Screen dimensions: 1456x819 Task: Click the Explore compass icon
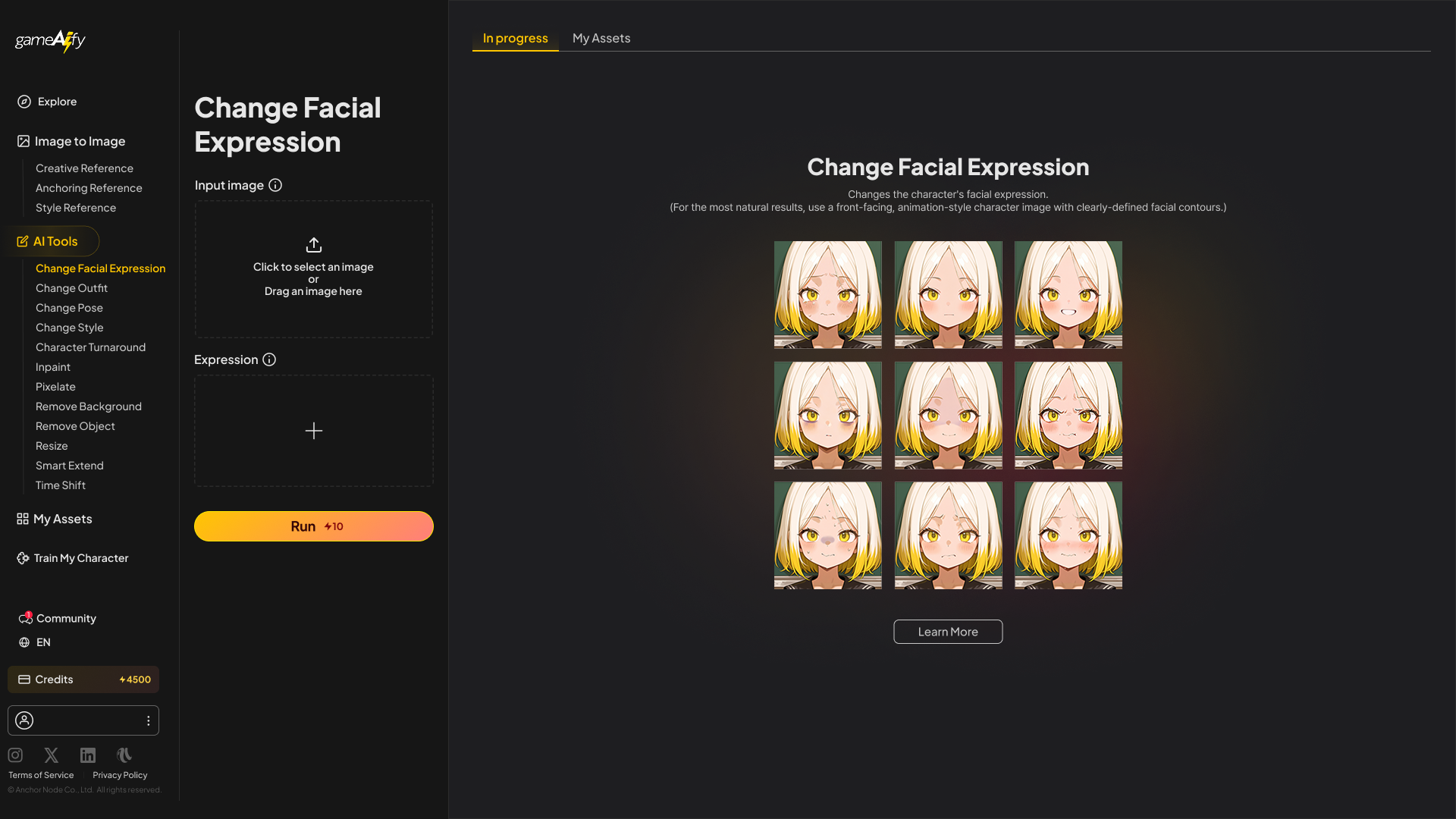(x=24, y=102)
